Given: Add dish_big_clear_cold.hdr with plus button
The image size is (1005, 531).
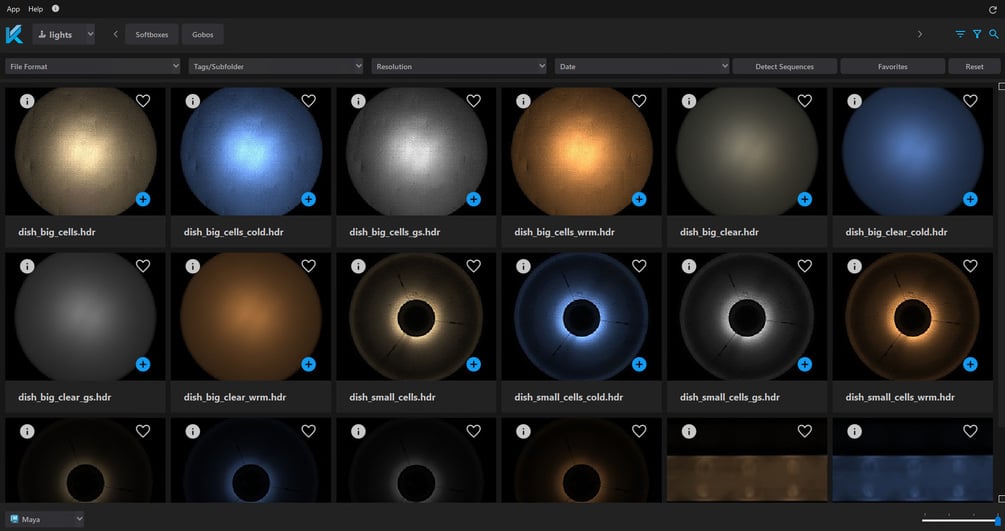Looking at the screenshot, I should click(970, 199).
